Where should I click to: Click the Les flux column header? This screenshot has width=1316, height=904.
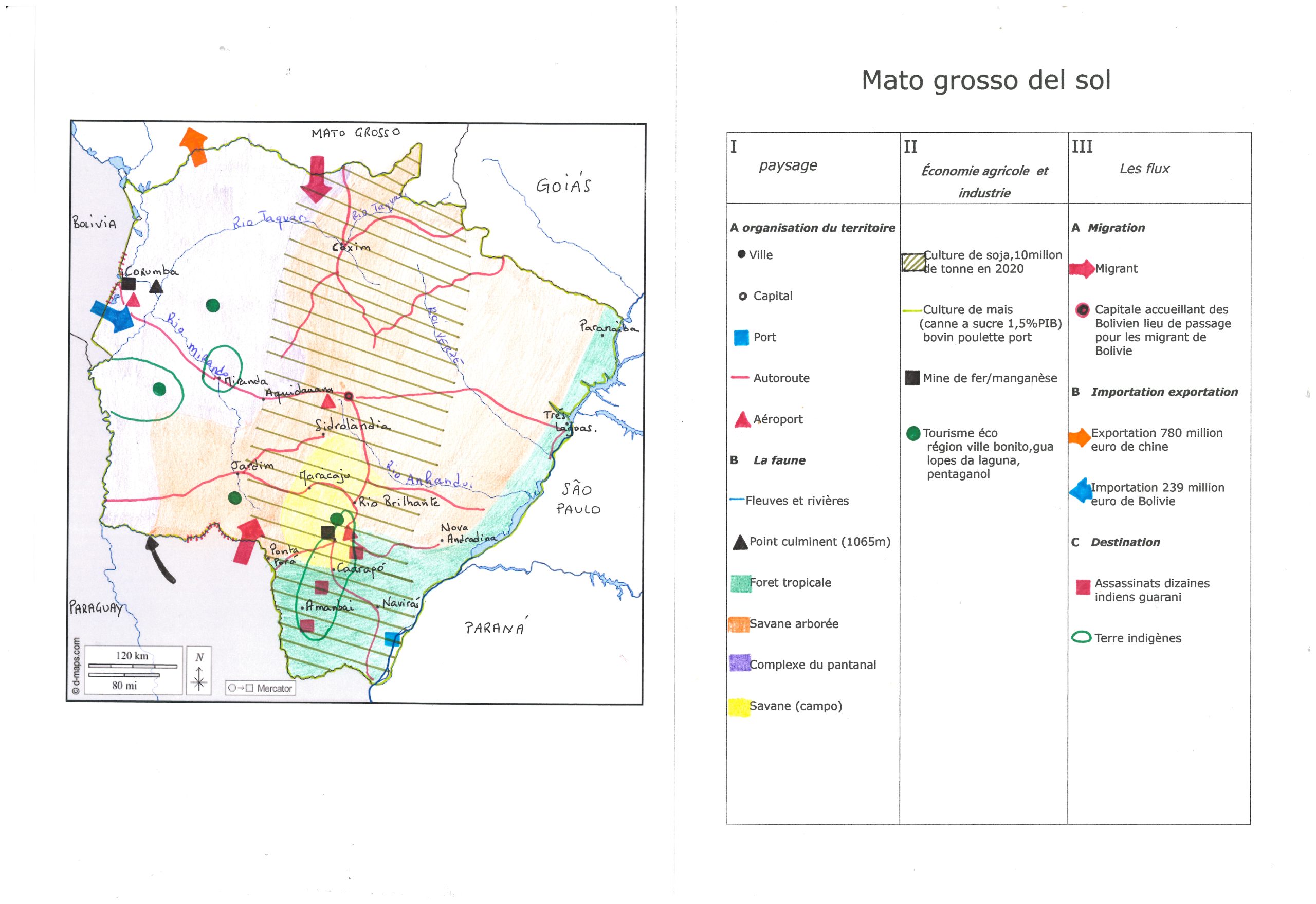(x=1144, y=169)
